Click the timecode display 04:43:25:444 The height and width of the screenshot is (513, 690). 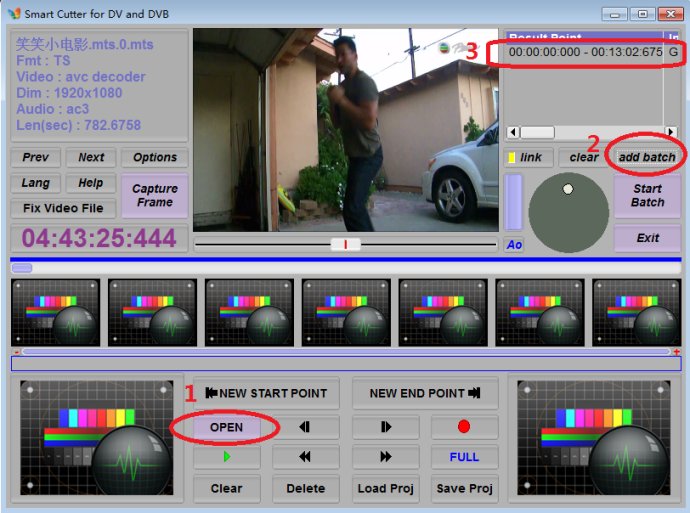point(99,238)
